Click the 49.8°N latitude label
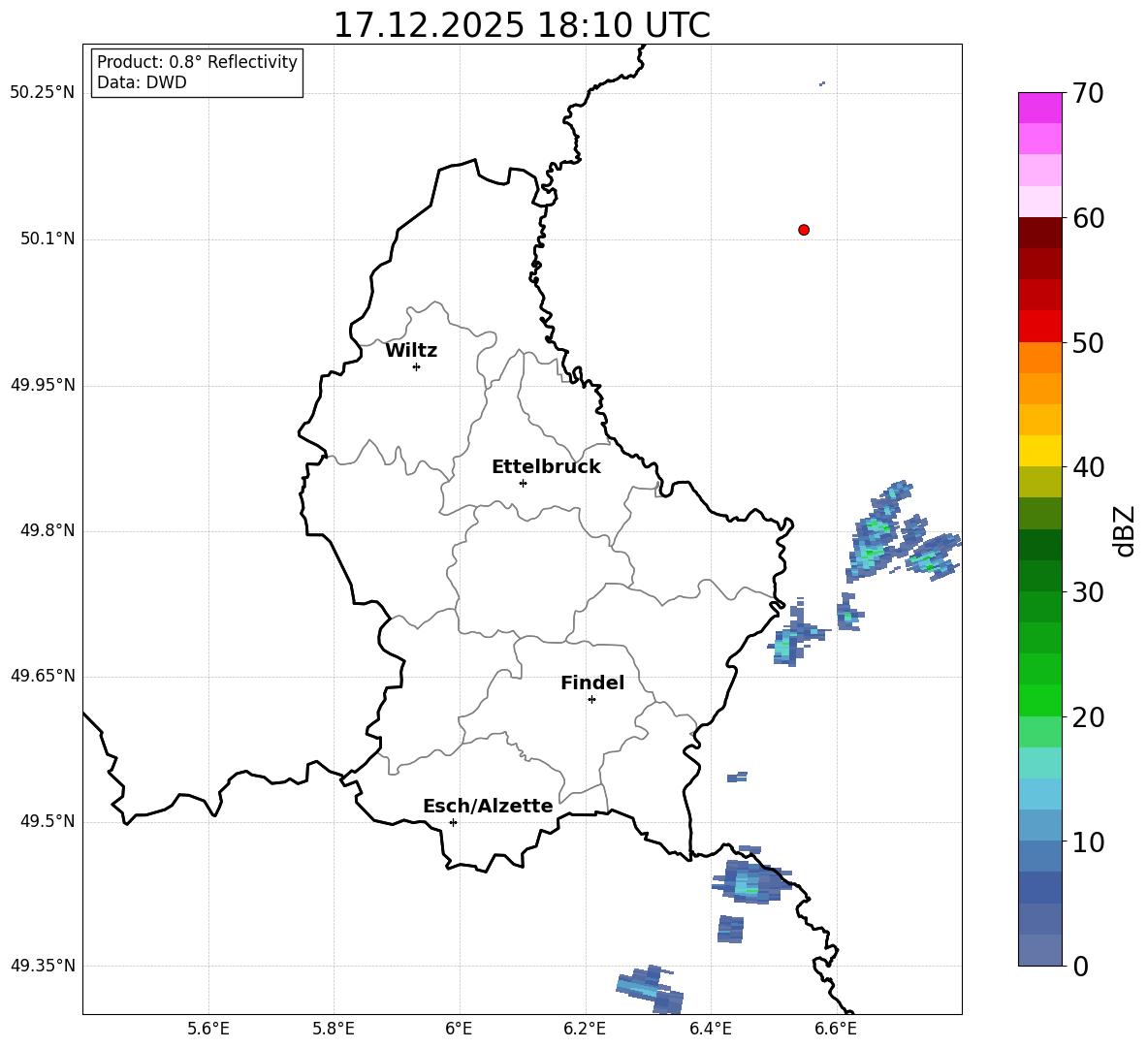This screenshot has width=1148, height=1048. click(x=48, y=530)
